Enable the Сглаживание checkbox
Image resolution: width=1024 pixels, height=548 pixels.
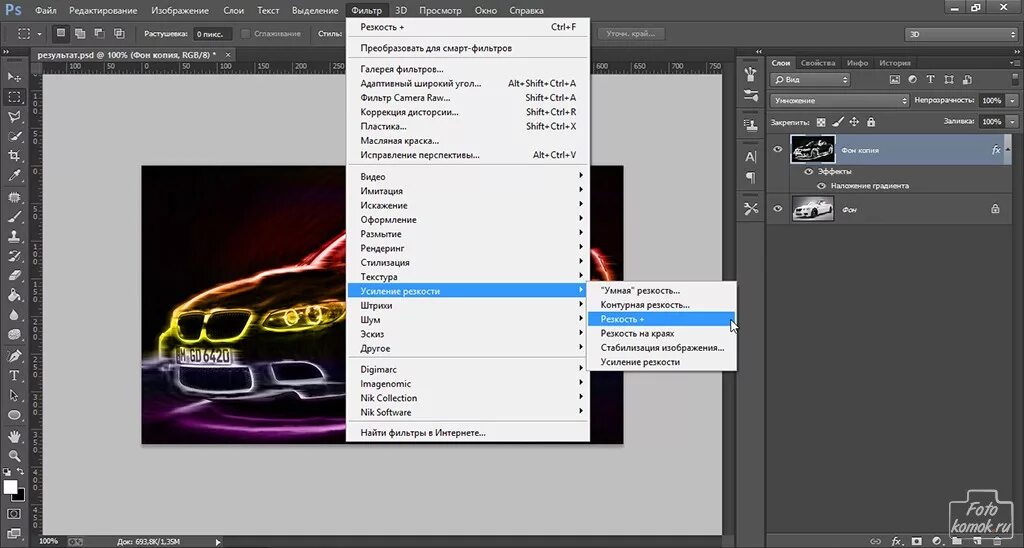click(246, 33)
